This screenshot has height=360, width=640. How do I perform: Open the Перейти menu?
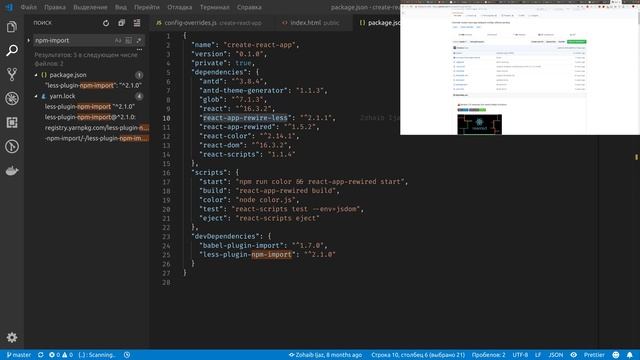point(147,7)
